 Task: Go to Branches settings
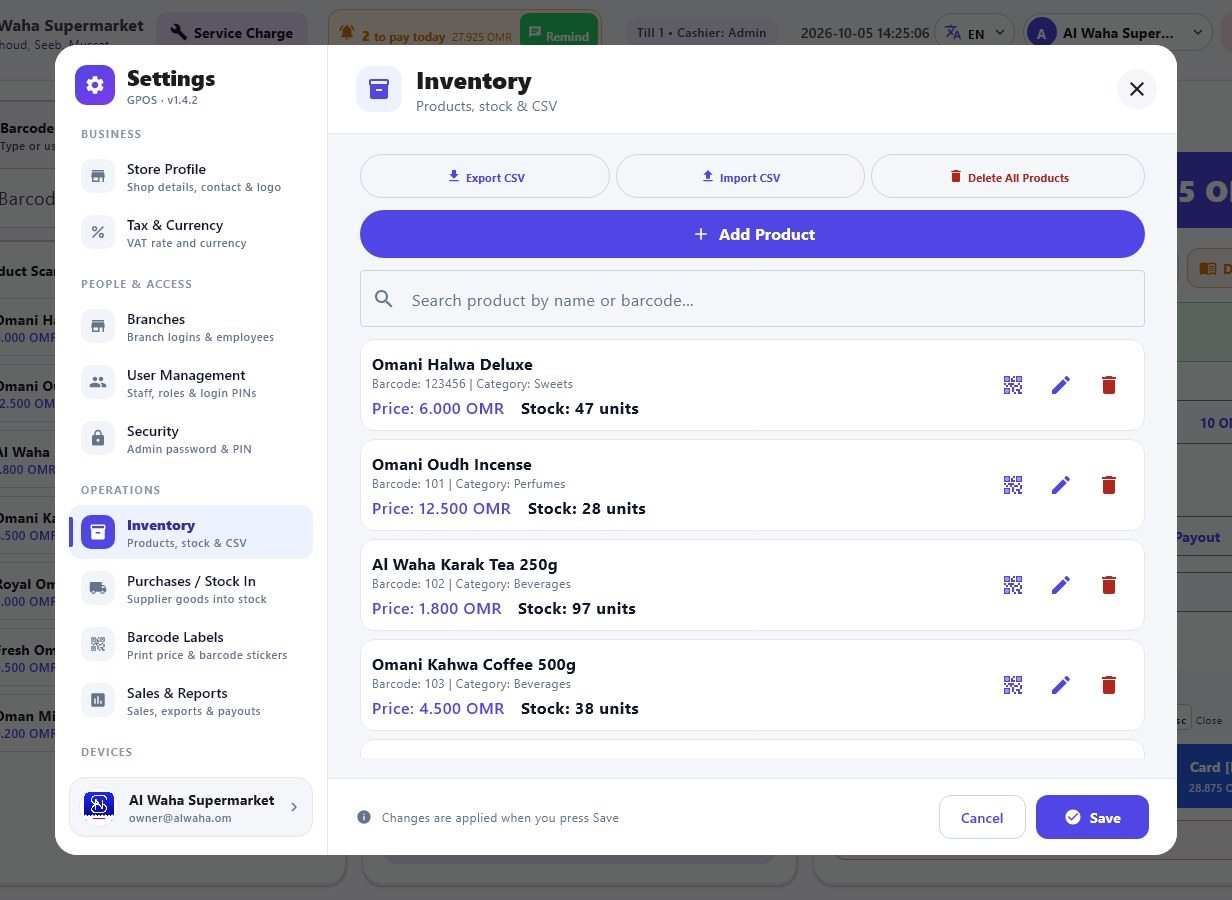tap(191, 327)
